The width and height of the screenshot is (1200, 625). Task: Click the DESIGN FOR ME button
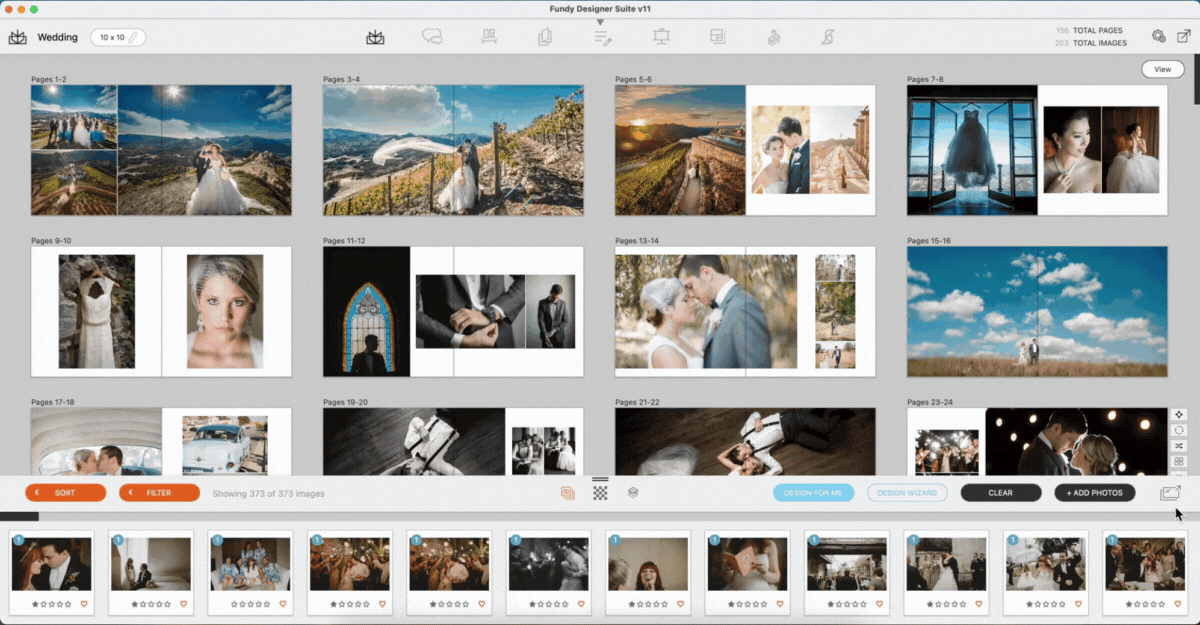(814, 493)
